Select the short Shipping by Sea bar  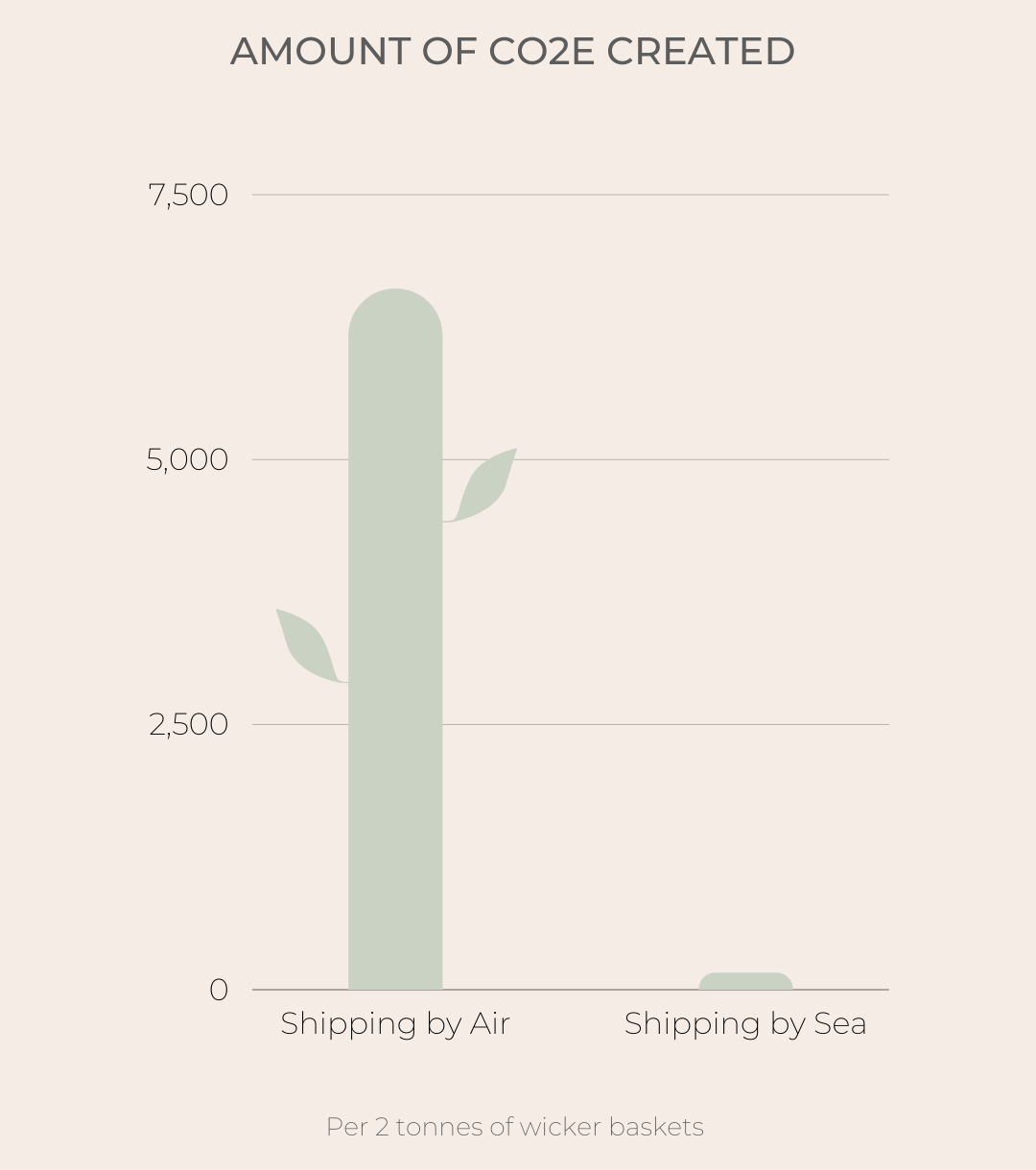pyautogui.click(x=745, y=981)
